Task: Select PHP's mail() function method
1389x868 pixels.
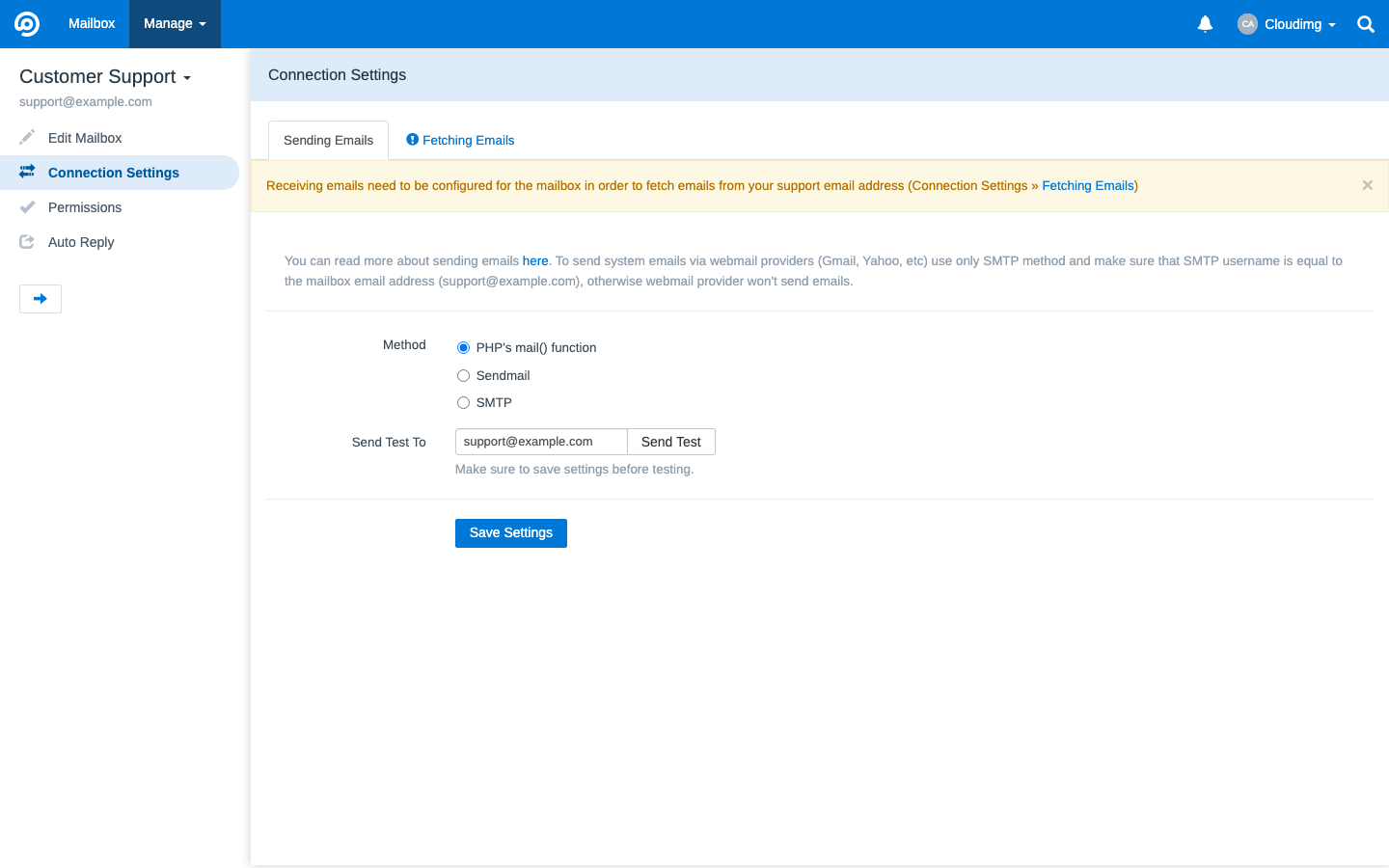Action: 463,348
